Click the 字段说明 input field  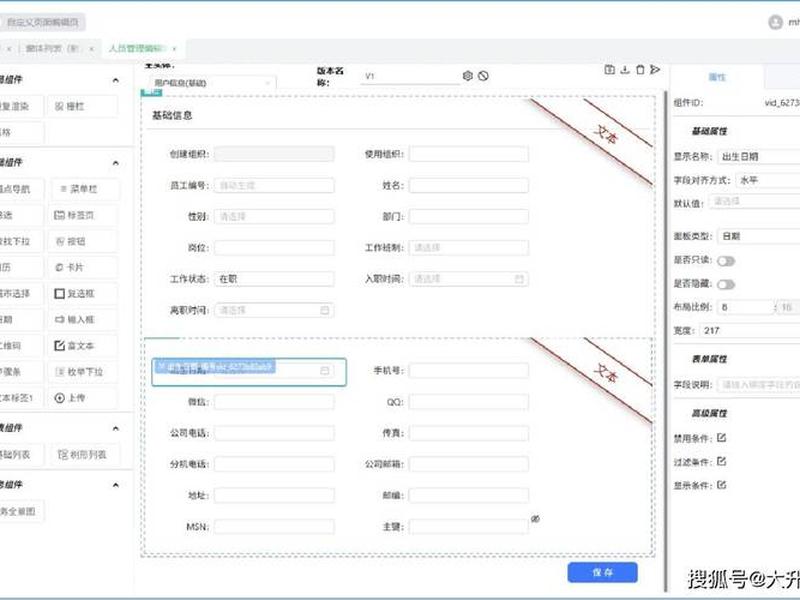click(x=759, y=385)
